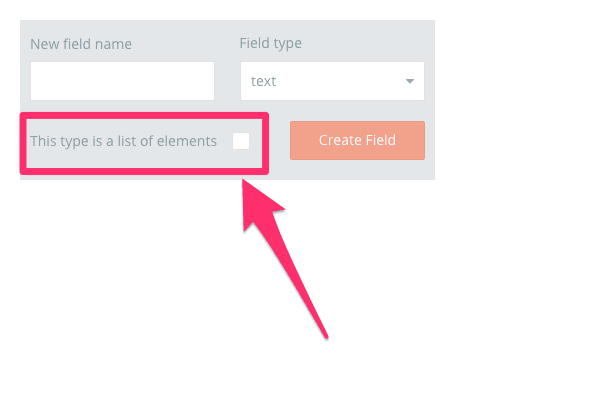The image size is (613, 414).
Task: Select the "text" value in Field type
Action: click(265, 82)
